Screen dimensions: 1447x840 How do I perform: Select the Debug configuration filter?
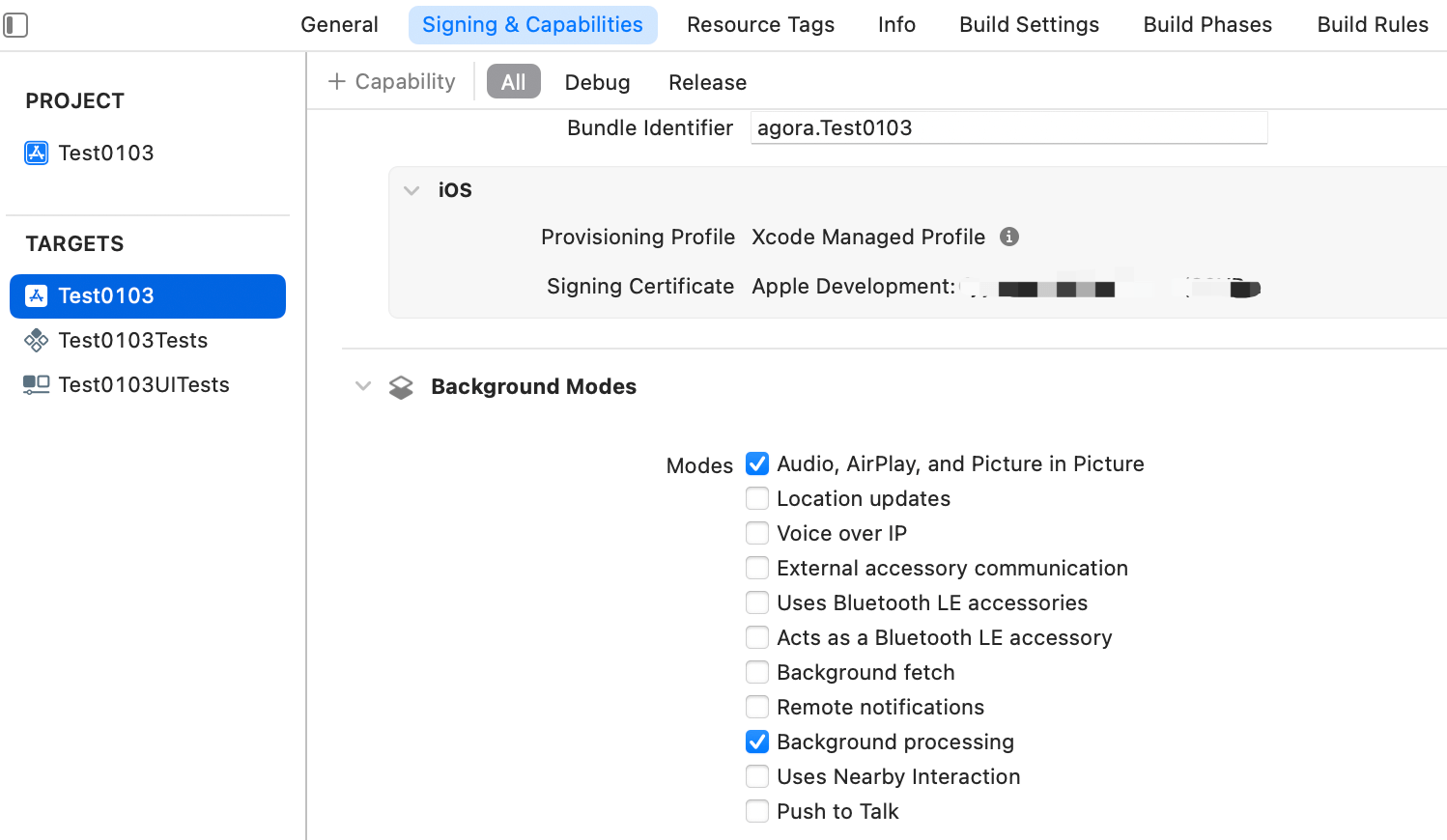[597, 82]
